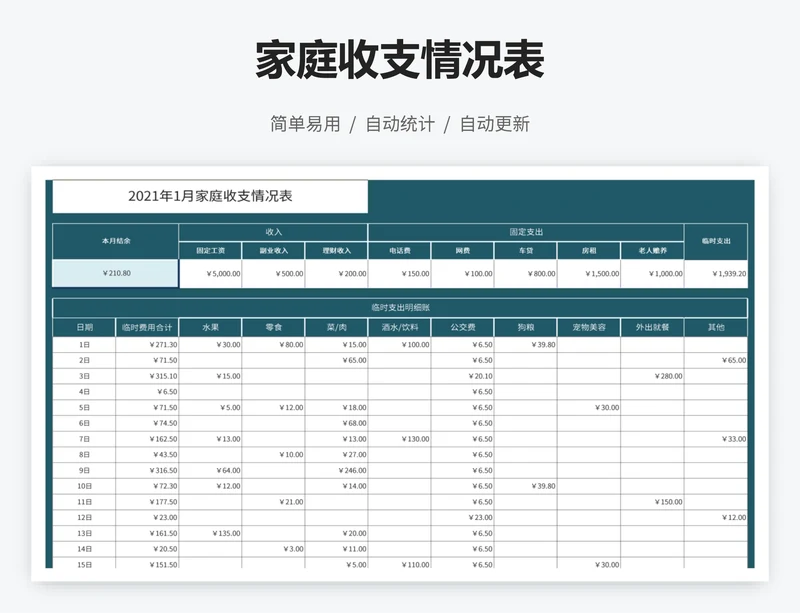Select the 4日 date cell
This screenshot has width=800, height=613.
click(84, 392)
